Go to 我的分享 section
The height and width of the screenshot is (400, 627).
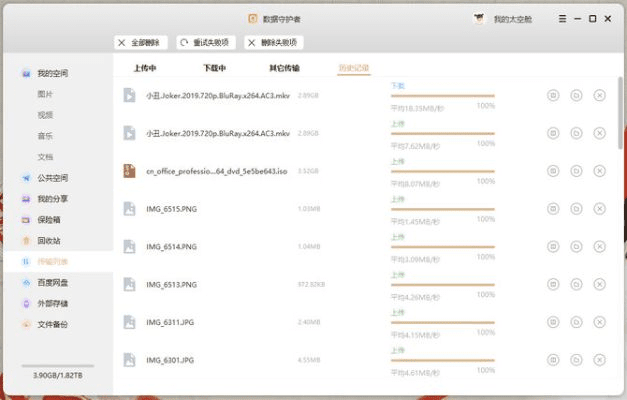pos(52,199)
